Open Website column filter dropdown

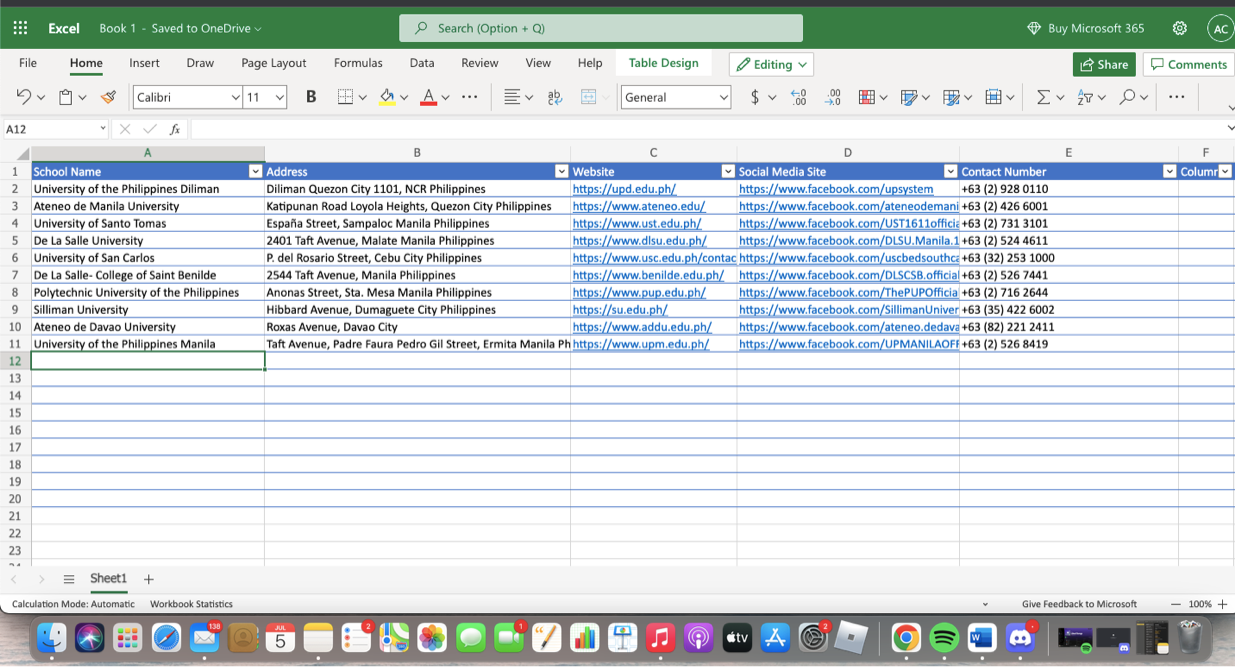point(728,172)
